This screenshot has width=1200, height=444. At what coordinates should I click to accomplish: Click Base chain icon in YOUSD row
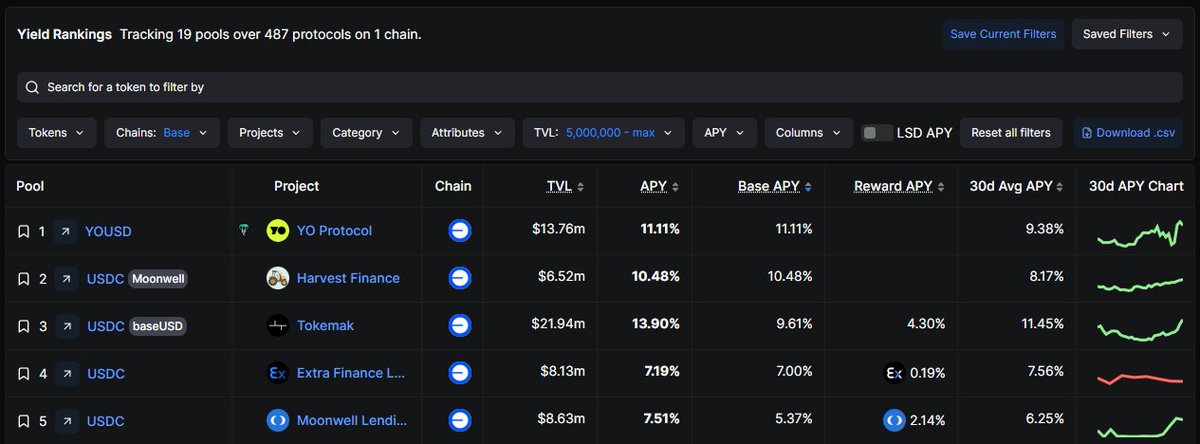[460, 231]
